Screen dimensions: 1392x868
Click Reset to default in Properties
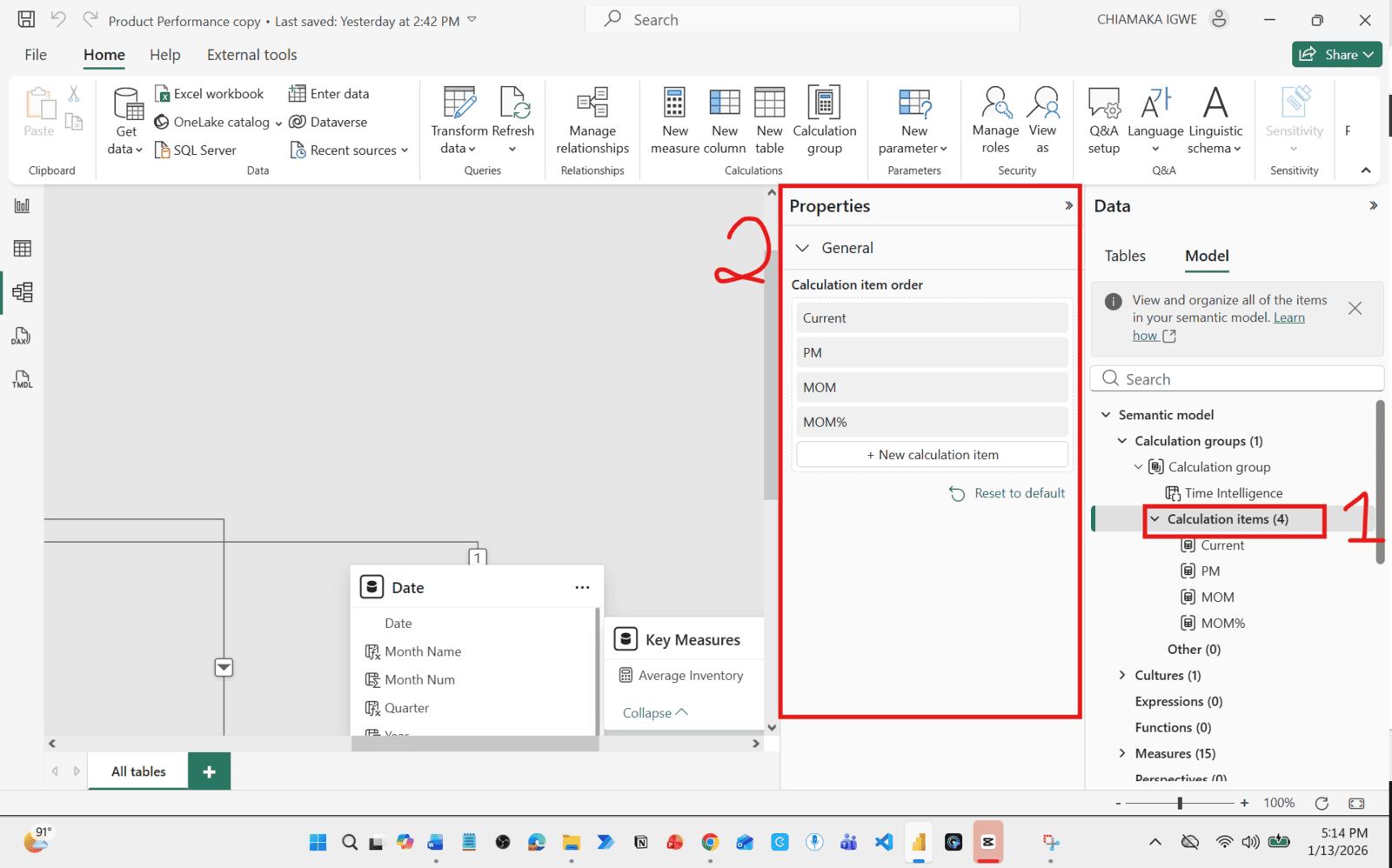(1007, 493)
